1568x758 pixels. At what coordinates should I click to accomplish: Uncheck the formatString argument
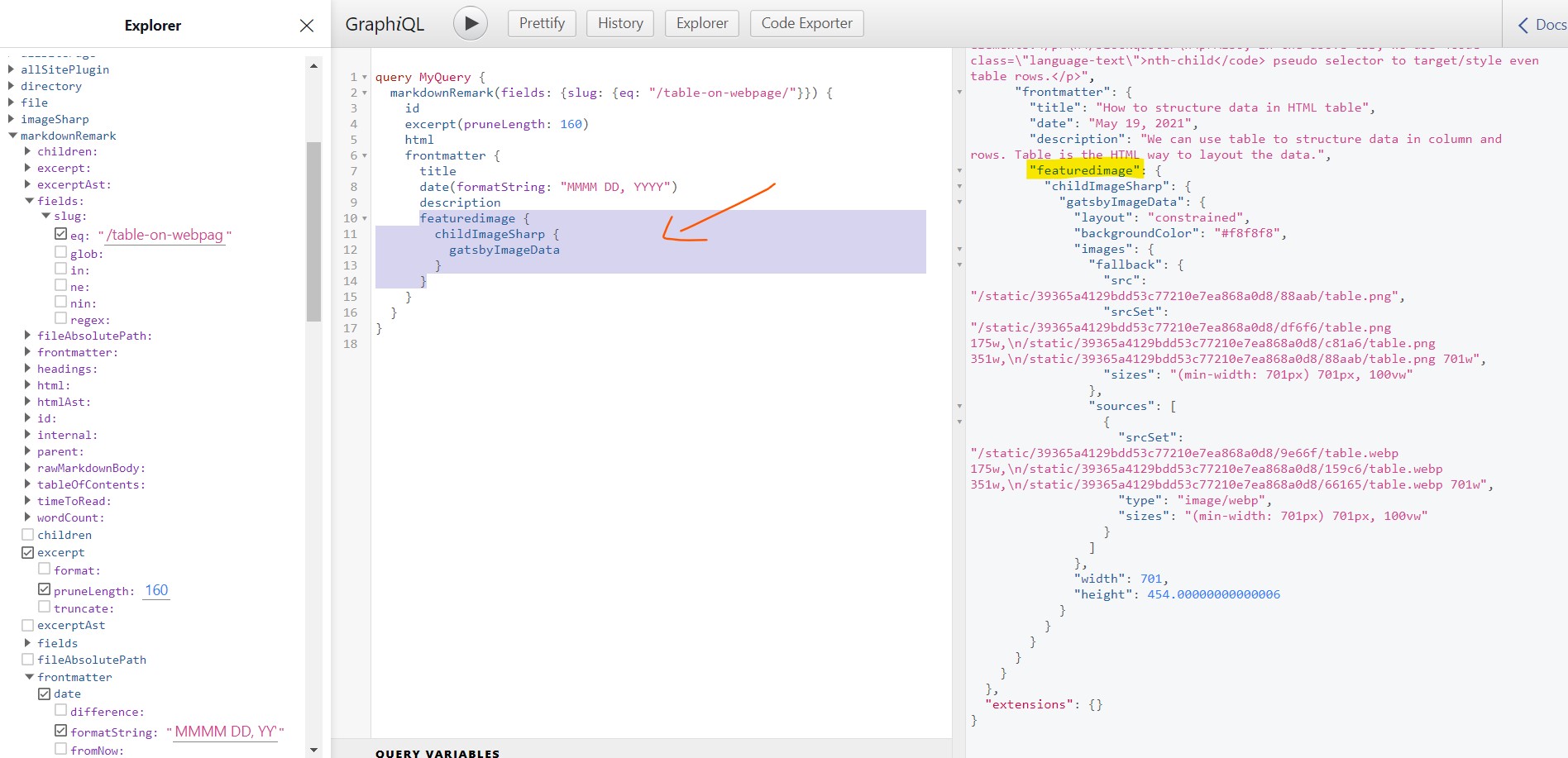(60, 731)
